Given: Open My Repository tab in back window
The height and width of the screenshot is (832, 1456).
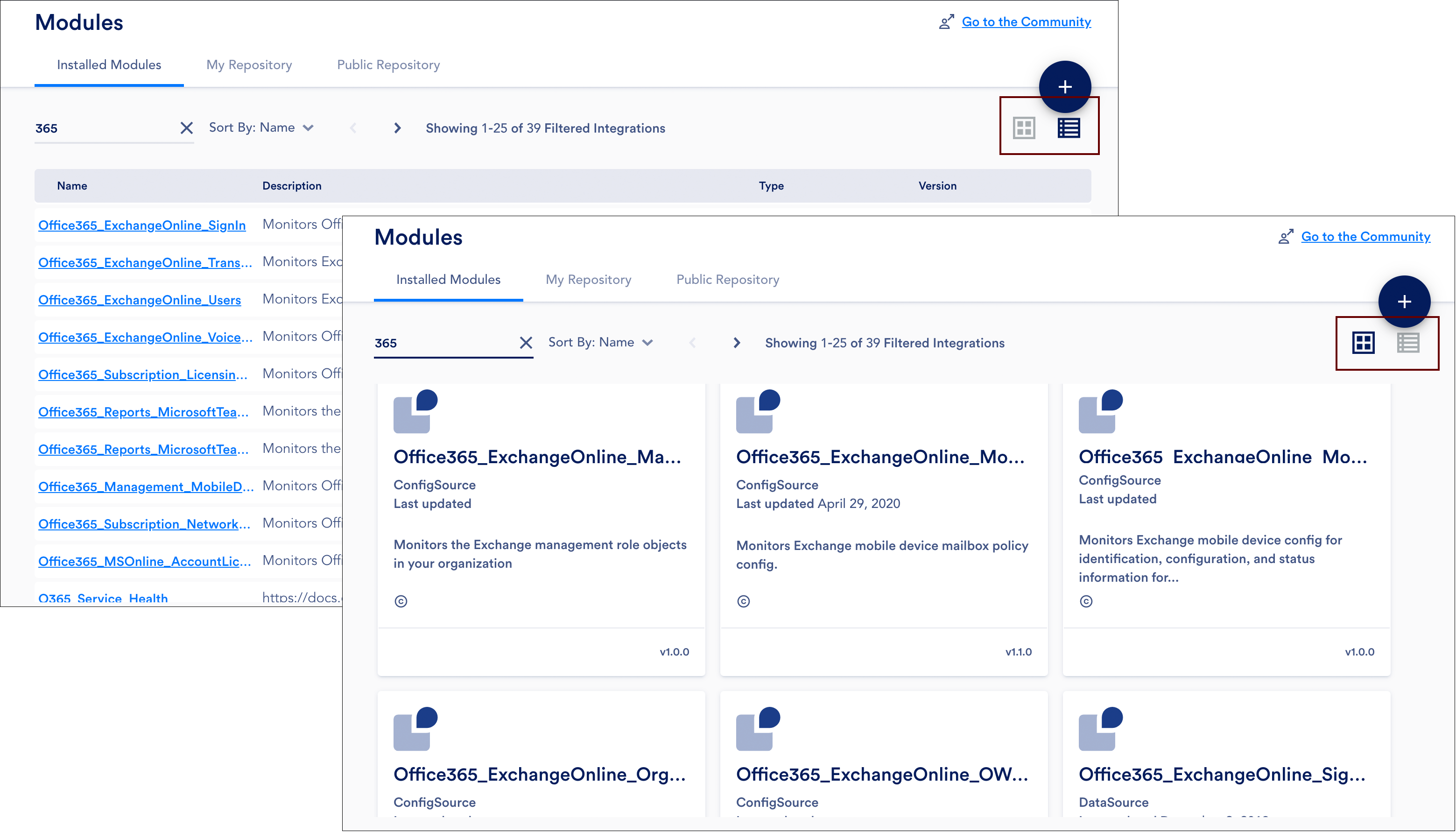Looking at the screenshot, I should coord(249,64).
